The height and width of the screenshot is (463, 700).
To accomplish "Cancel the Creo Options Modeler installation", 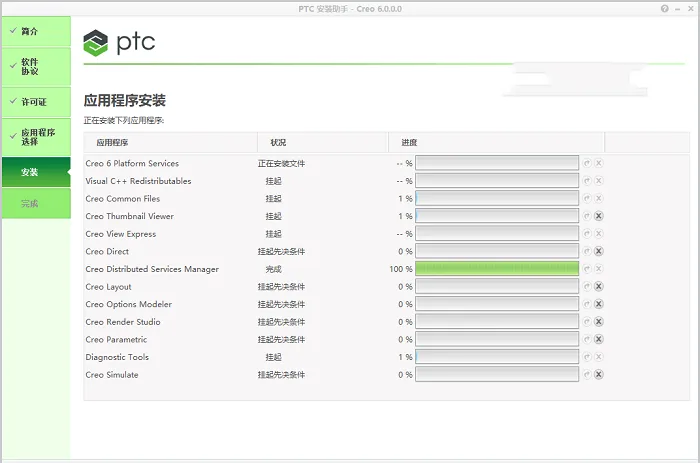I will [x=599, y=304].
